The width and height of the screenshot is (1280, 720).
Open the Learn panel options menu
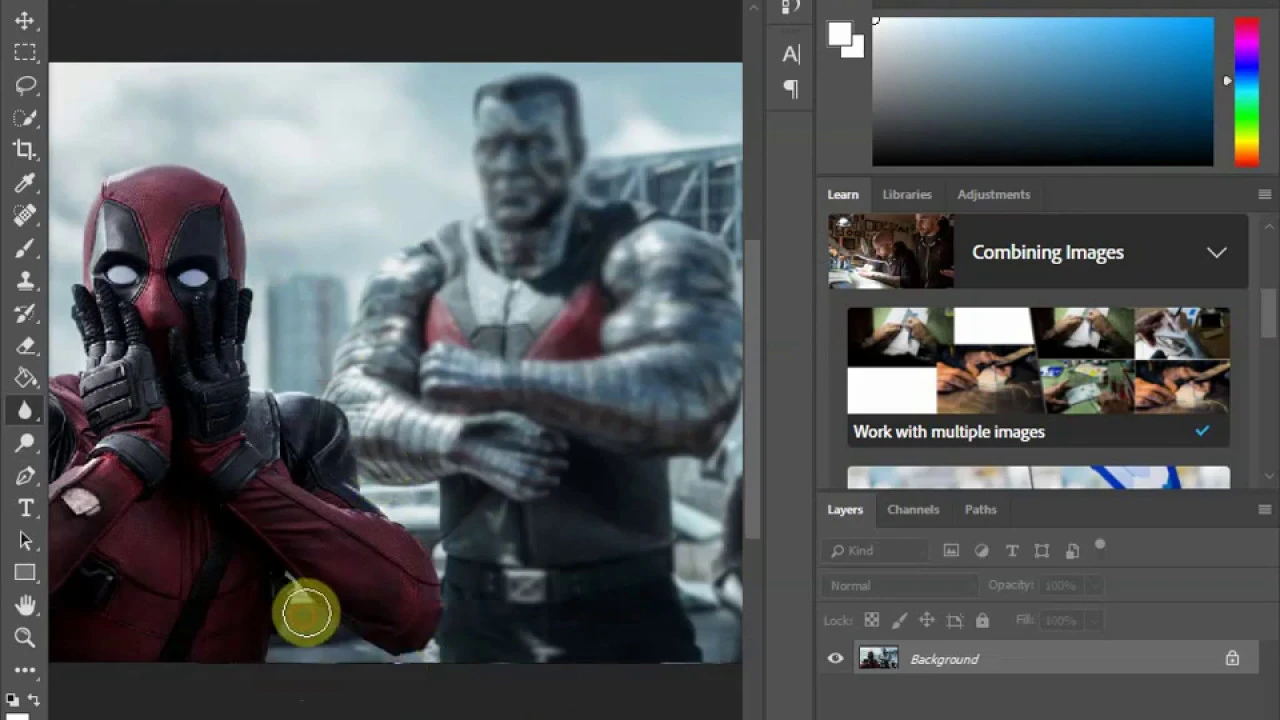click(1264, 194)
